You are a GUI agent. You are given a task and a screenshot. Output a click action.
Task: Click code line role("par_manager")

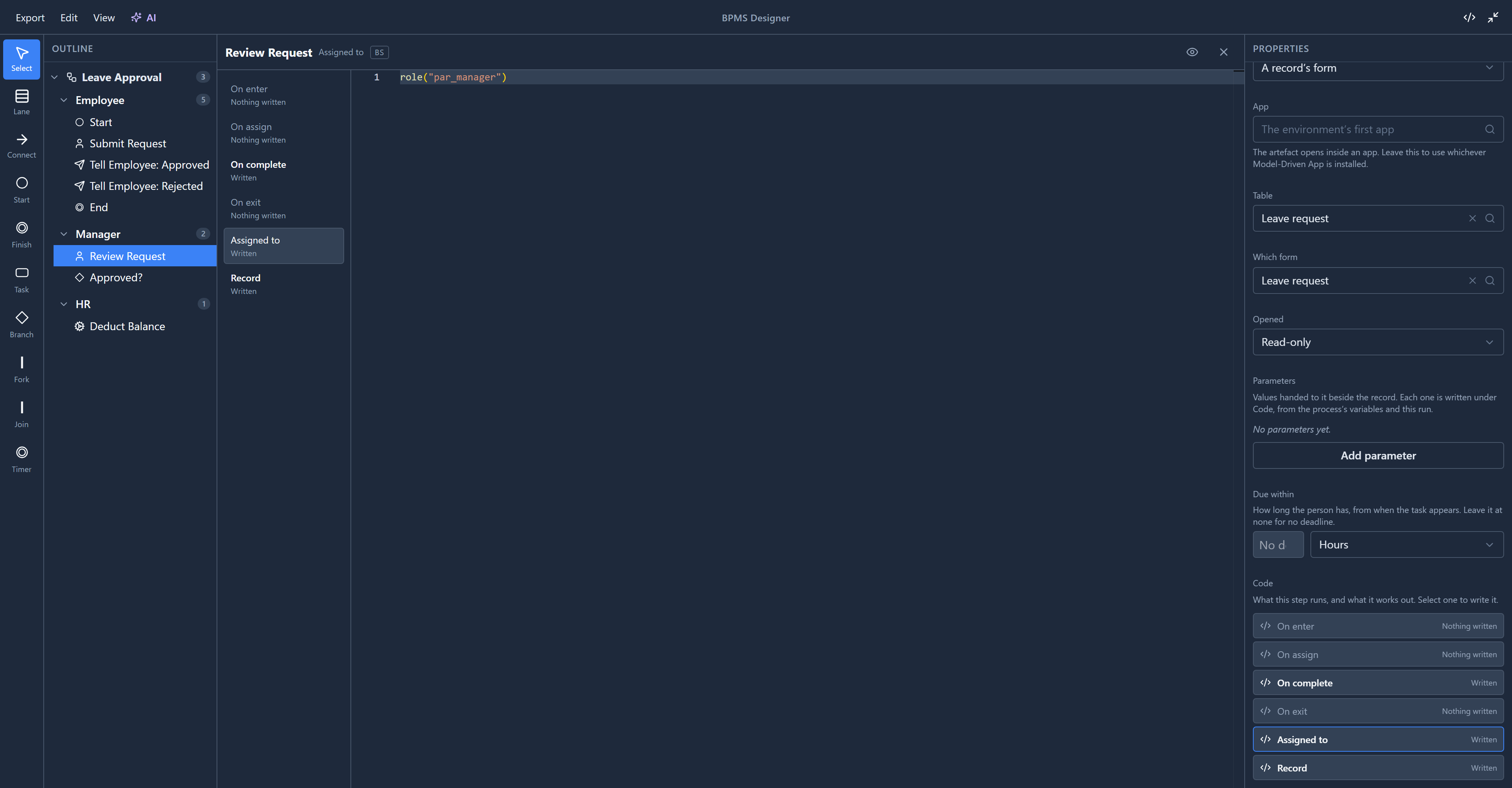point(453,77)
